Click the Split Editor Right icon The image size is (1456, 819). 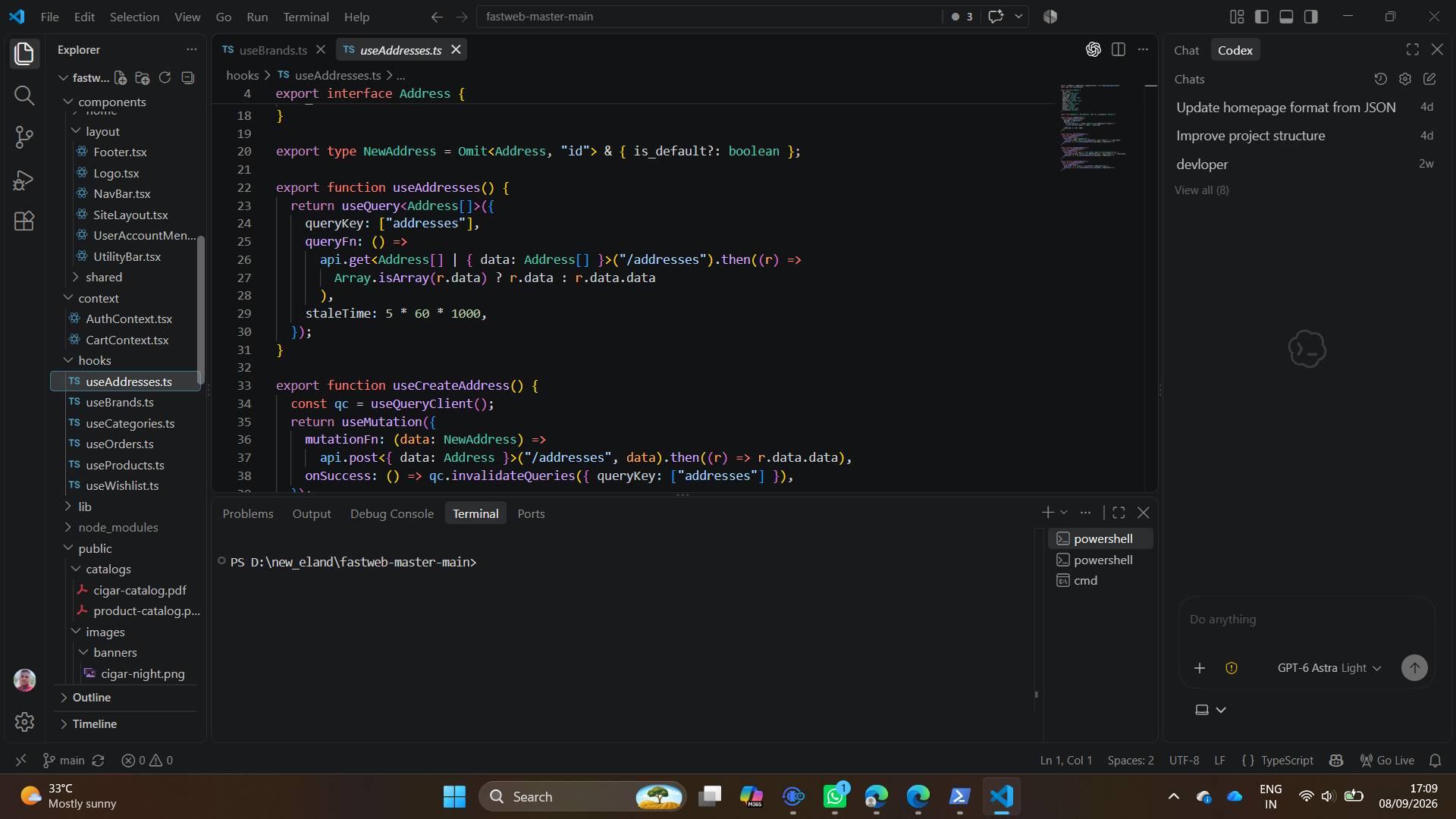click(x=1118, y=49)
